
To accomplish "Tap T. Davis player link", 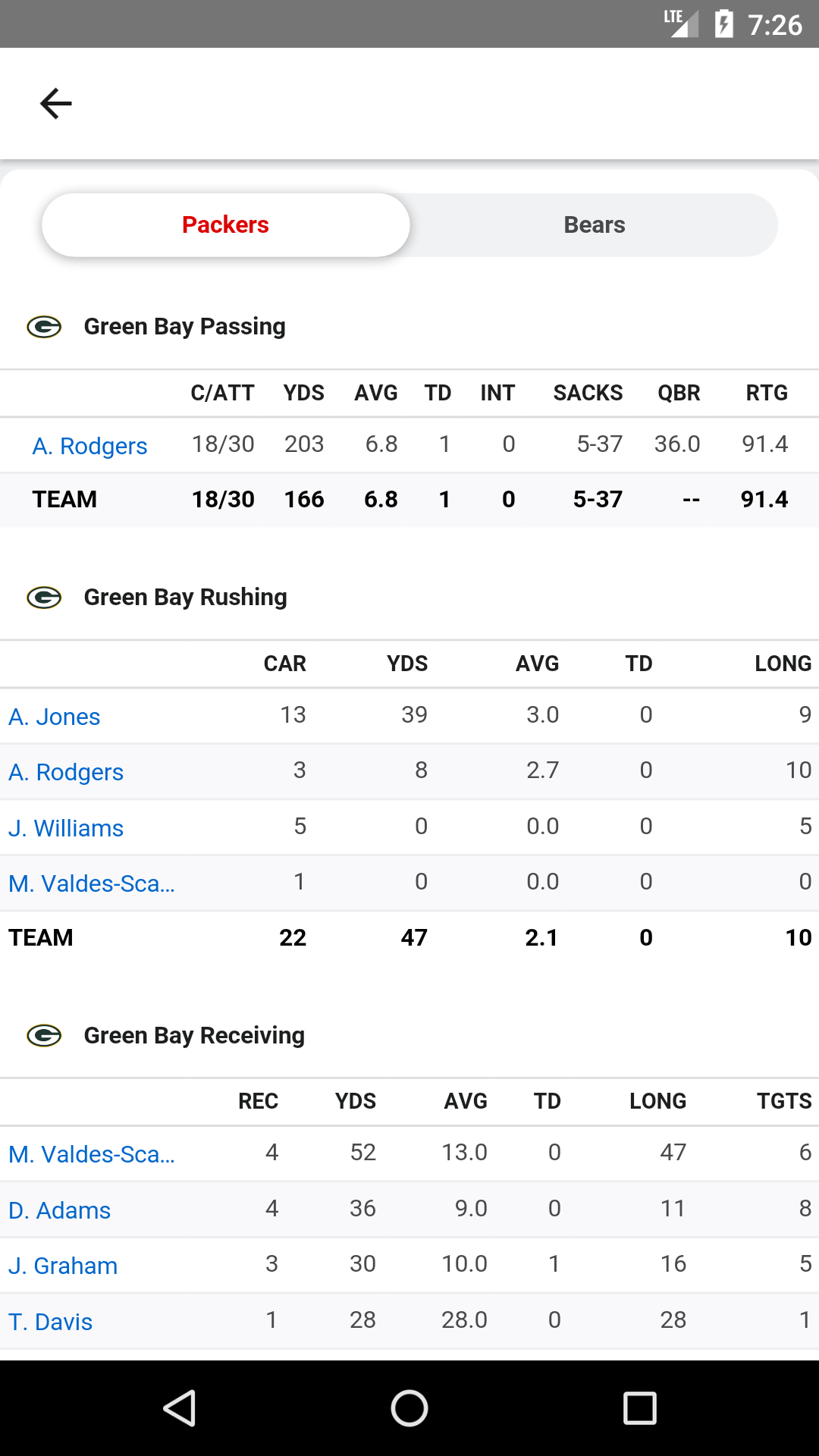I will 51,1322.
